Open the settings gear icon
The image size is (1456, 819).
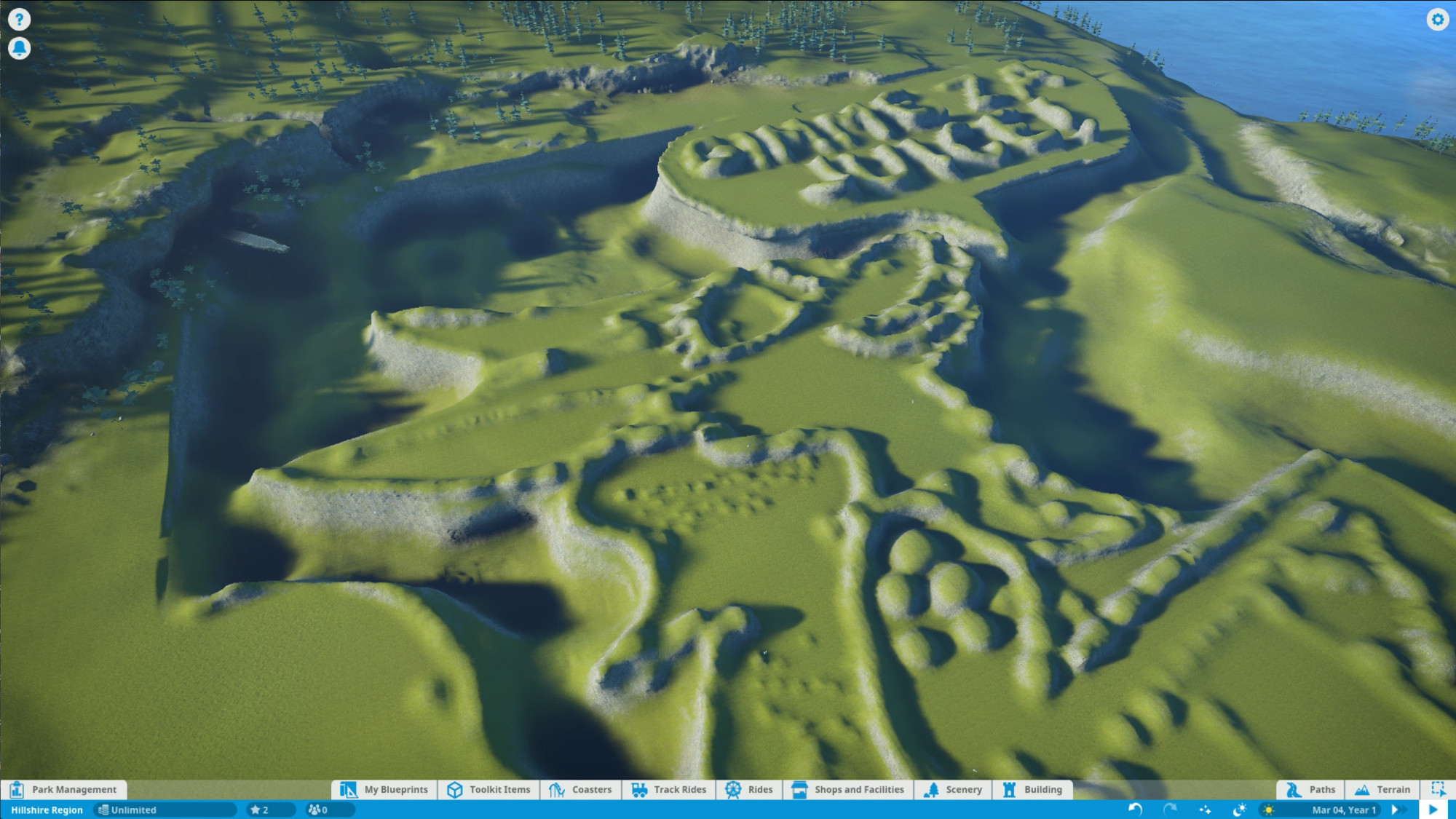1437,19
